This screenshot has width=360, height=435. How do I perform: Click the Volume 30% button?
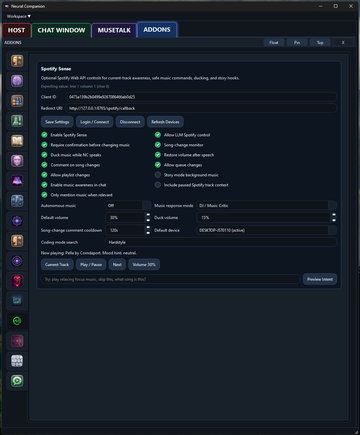[144, 265]
